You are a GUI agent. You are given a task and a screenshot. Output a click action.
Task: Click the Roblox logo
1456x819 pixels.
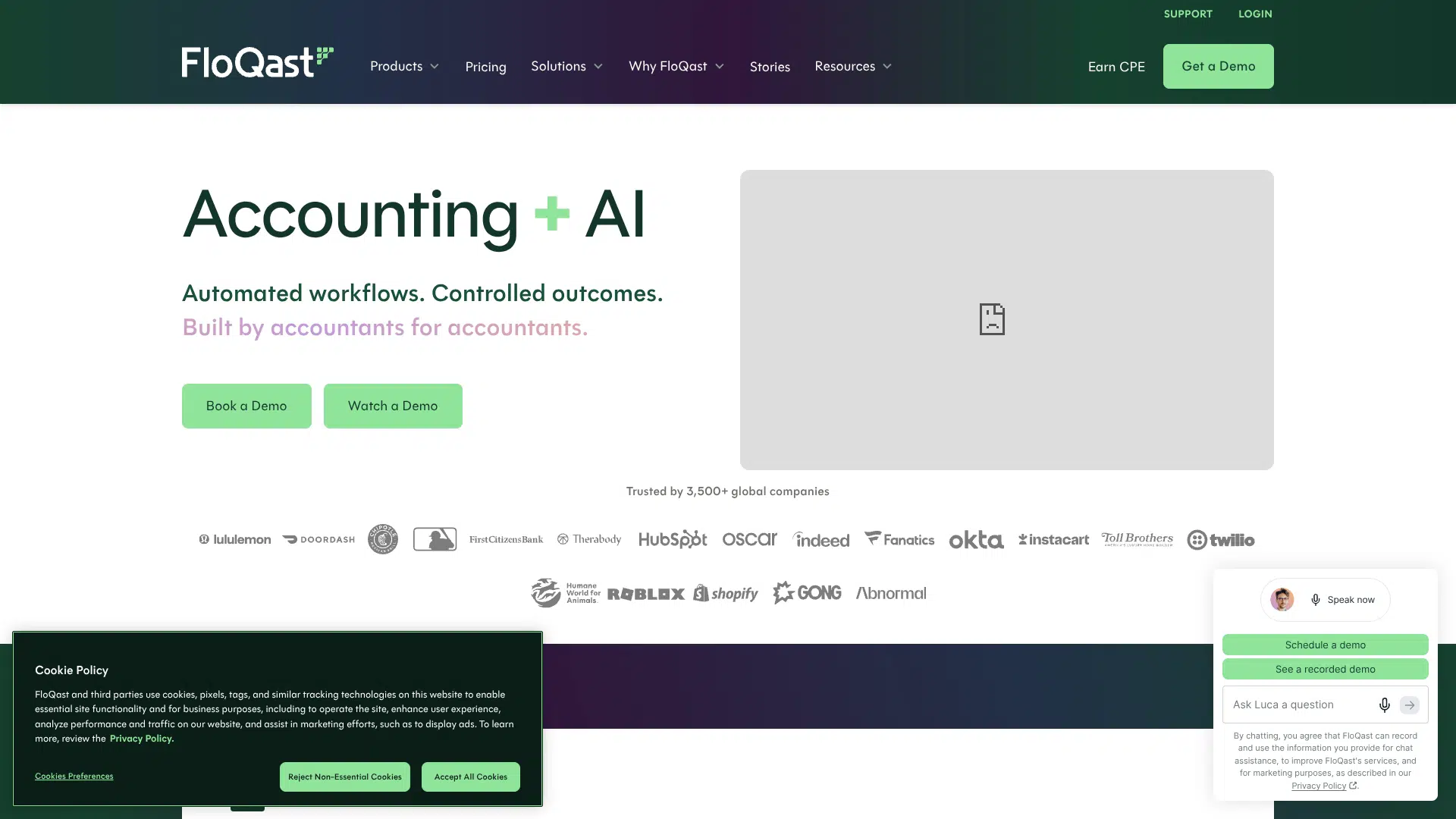[646, 594]
